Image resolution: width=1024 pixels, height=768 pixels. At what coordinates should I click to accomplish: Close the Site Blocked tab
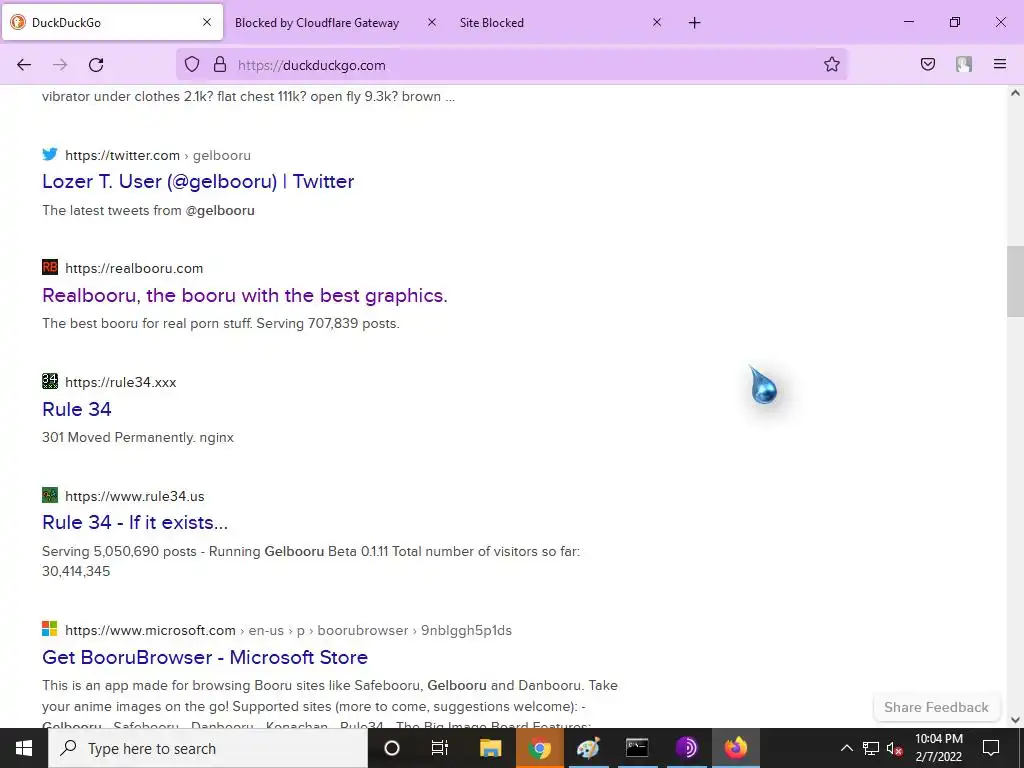click(x=657, y=22)
